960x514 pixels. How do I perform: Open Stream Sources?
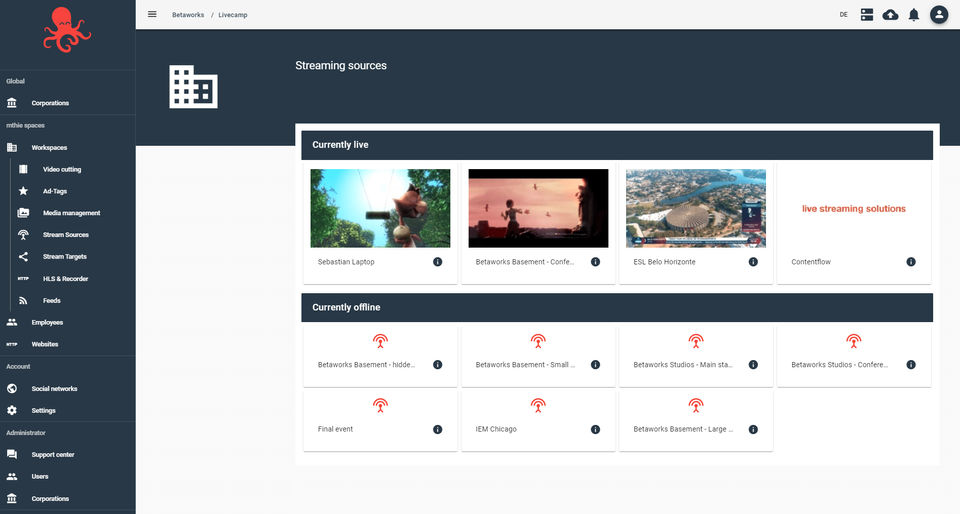67,235
